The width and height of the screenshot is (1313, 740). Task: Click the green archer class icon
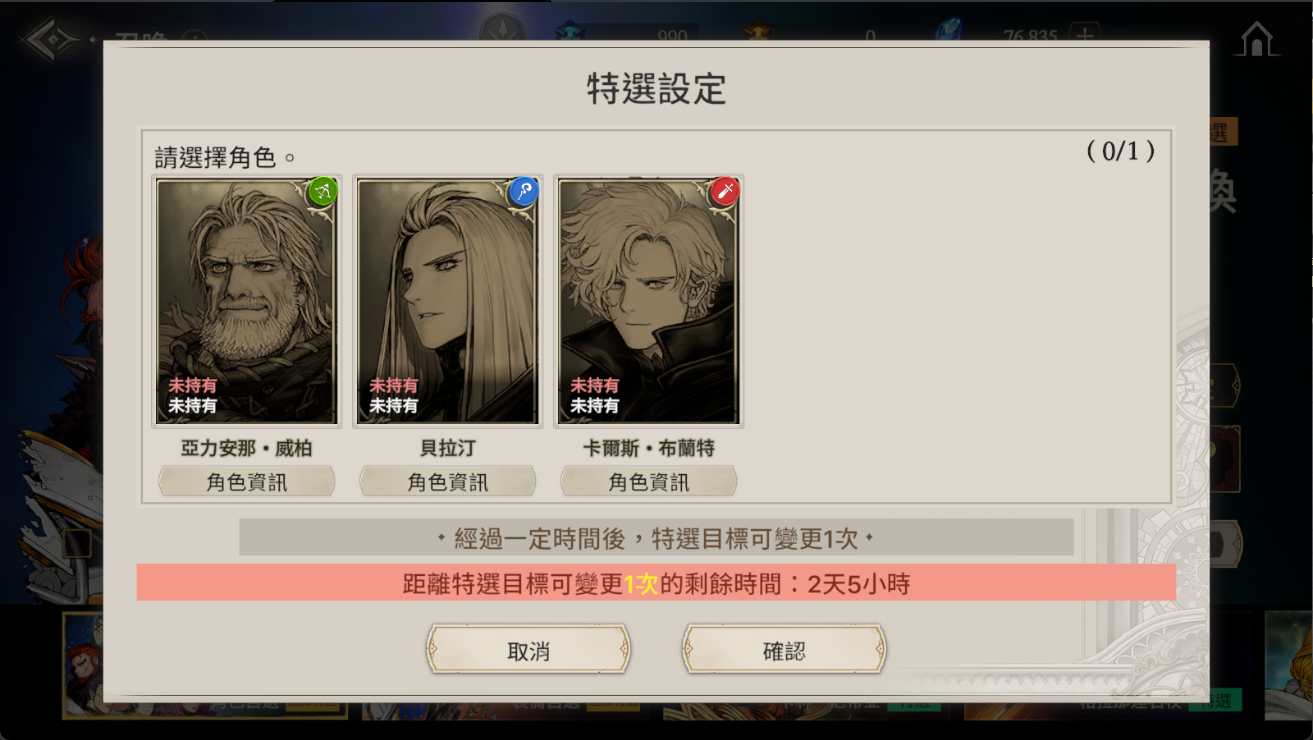[x=322, y=191]
